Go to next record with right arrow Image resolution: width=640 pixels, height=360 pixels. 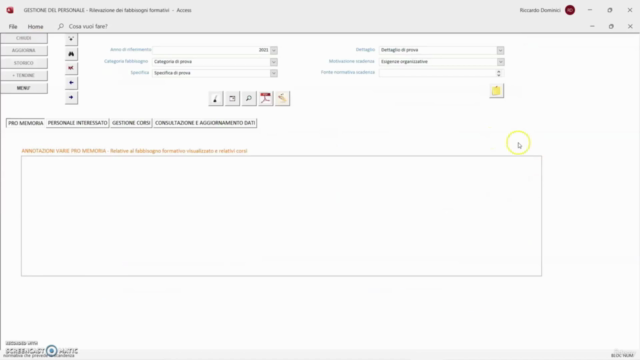71,97
